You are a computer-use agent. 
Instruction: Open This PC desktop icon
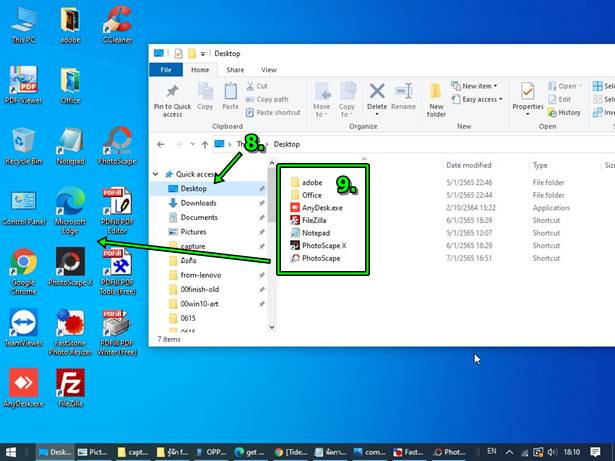tap(23, 24)
